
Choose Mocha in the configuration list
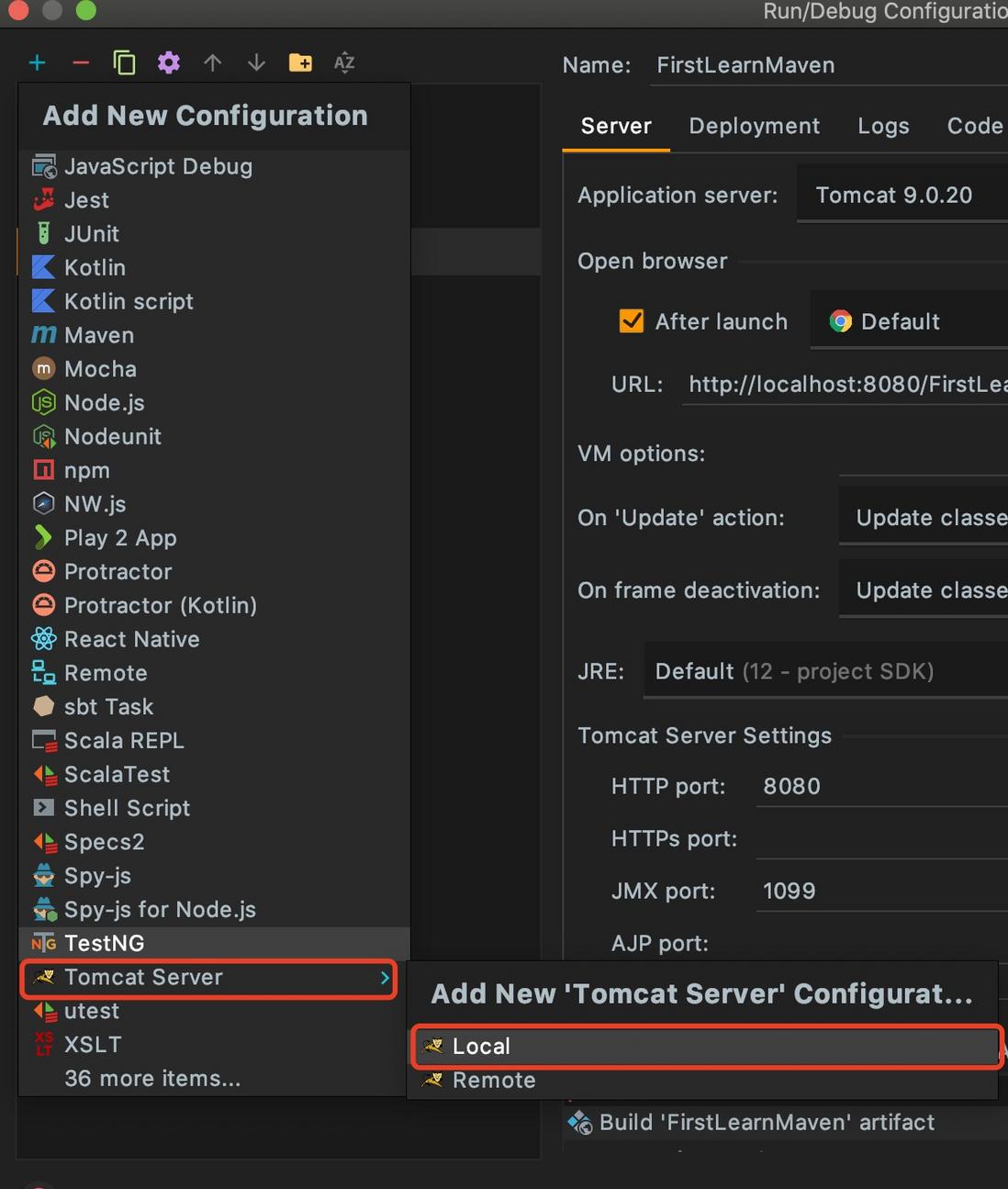pyautogui.click(x=214, y=369)
